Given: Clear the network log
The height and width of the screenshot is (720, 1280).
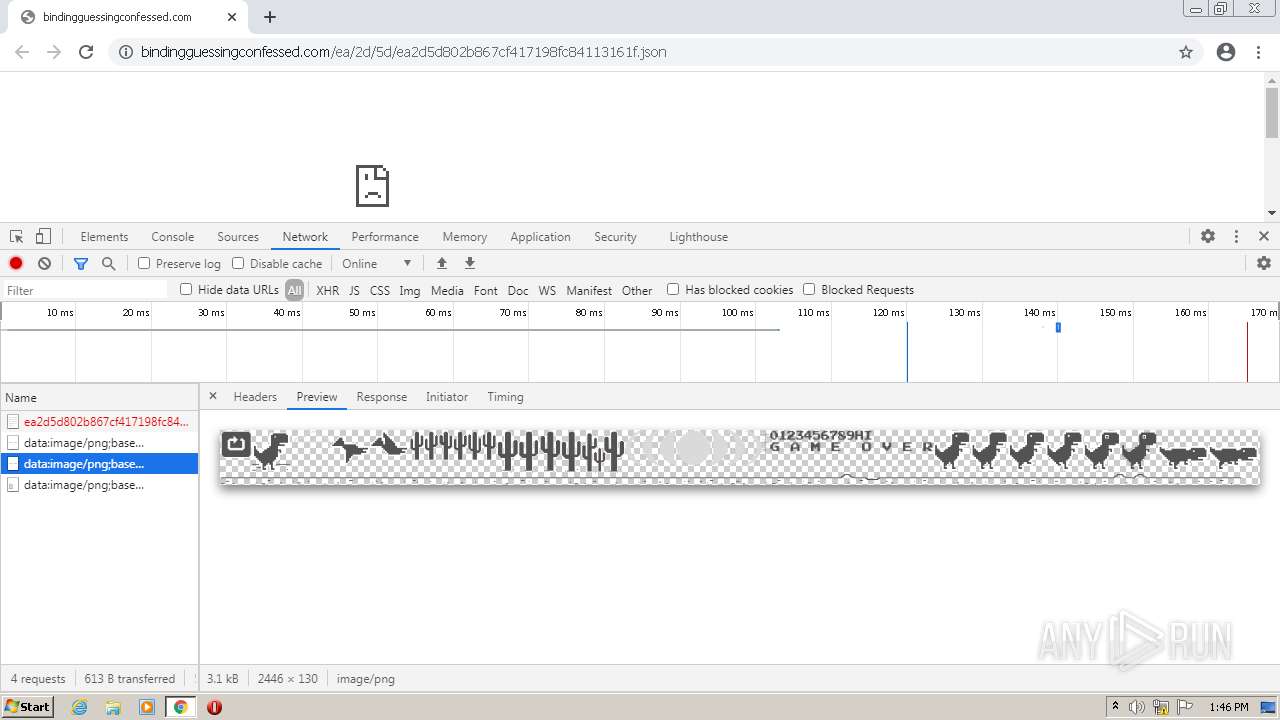Looking at the screenshot, I should click(44, 263).
